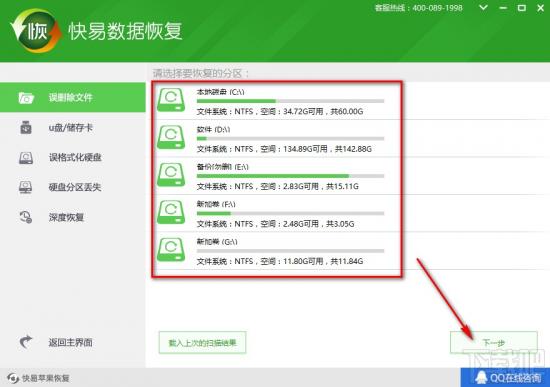The image size is (550, 387).
Task: Minimize the recovery window
Action: 503,8
